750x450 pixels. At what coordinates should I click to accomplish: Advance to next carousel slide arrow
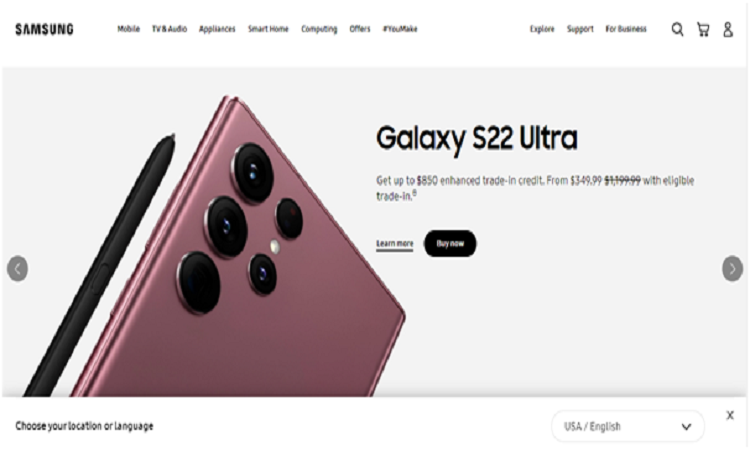pyautogui.click(x=732, y=269)
